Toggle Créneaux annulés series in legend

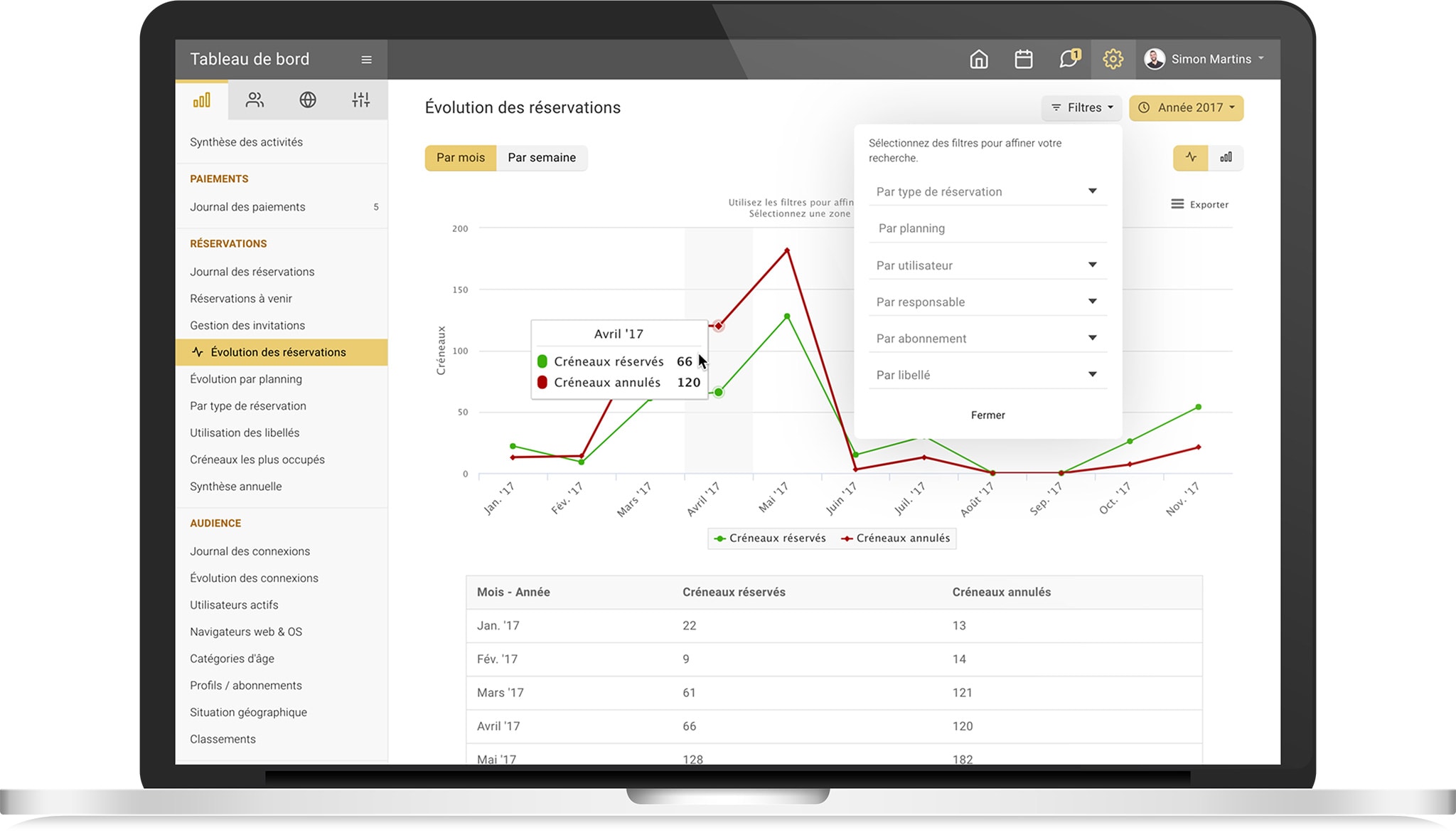click(x=896, y=538)
